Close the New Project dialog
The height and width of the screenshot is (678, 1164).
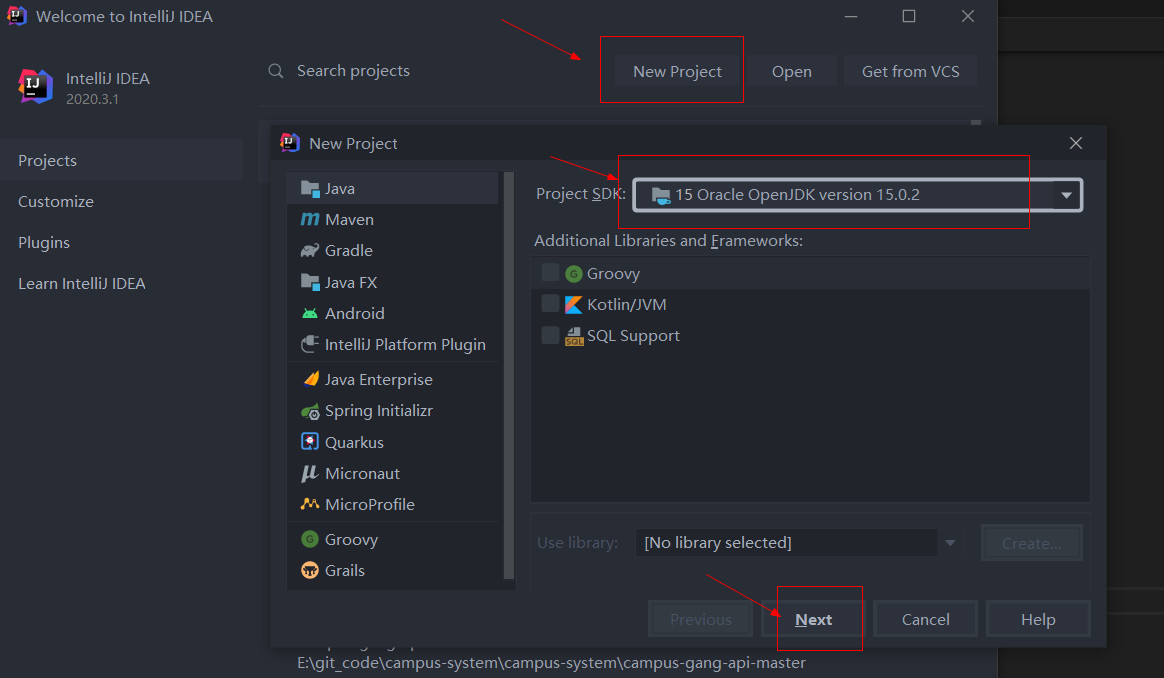pos(1076,143)
